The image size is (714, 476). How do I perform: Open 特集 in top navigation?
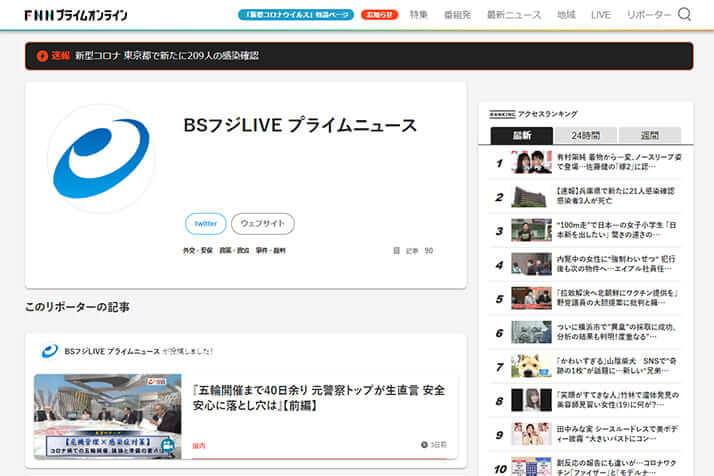pos(418,15)
